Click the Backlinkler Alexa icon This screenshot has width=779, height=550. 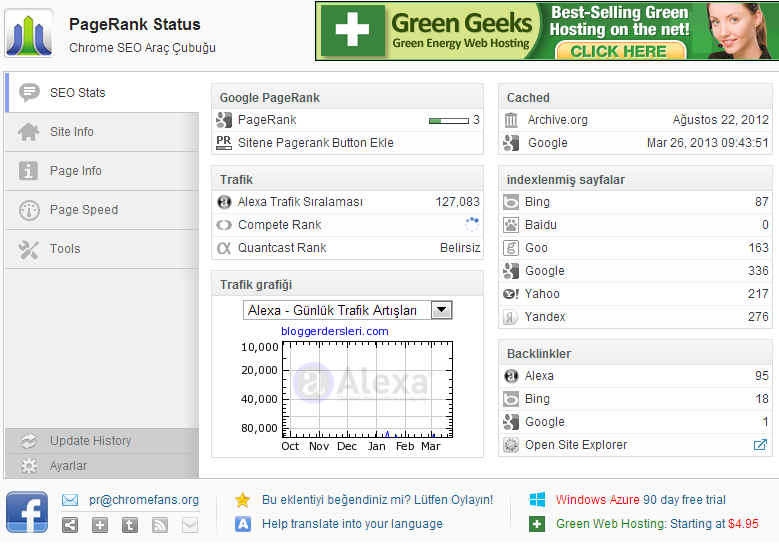click(x=511, y=376)
